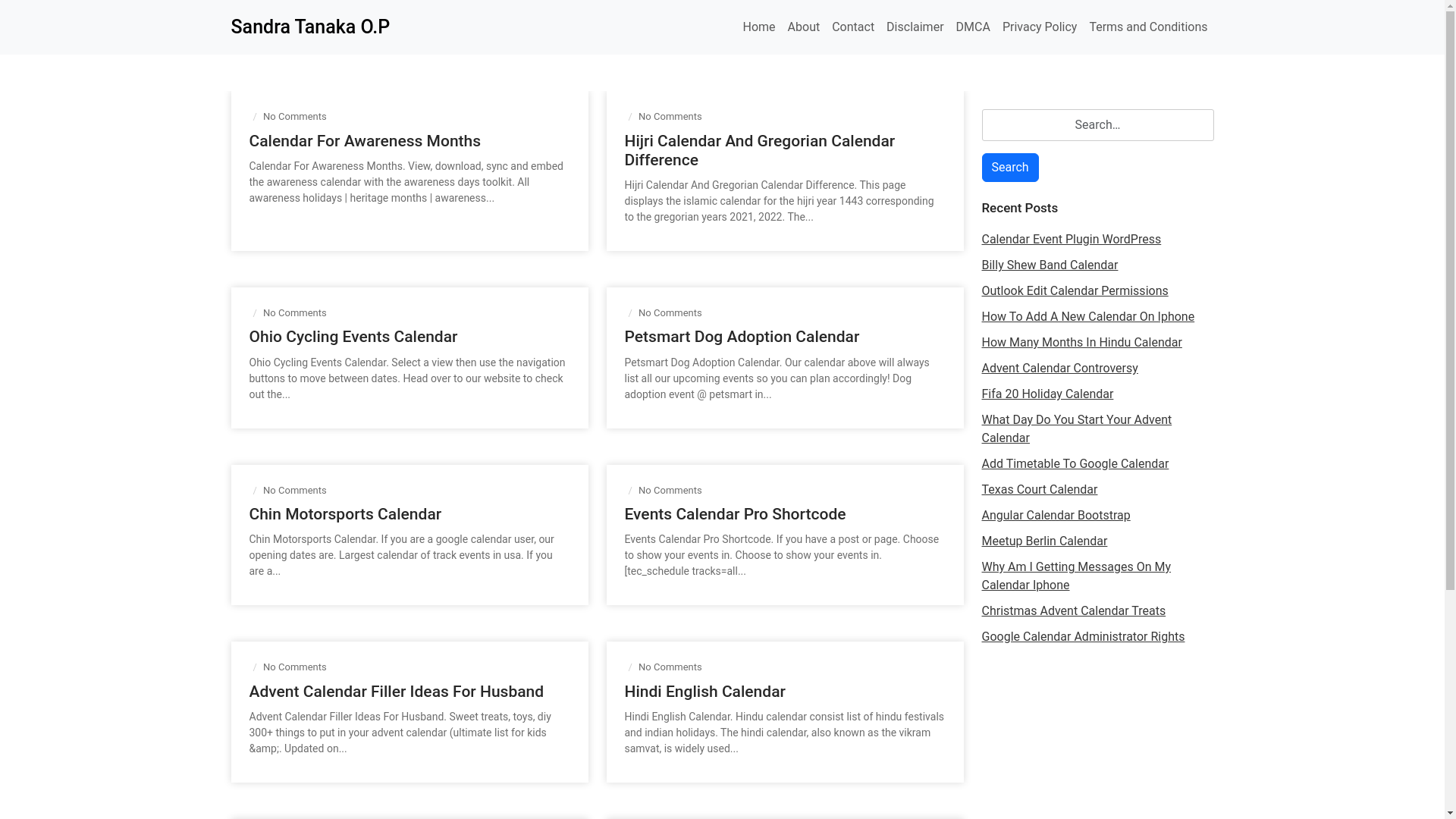Open recent post Billy Shew Band Calendar
1456x819 pixels.
(1049, 265)
